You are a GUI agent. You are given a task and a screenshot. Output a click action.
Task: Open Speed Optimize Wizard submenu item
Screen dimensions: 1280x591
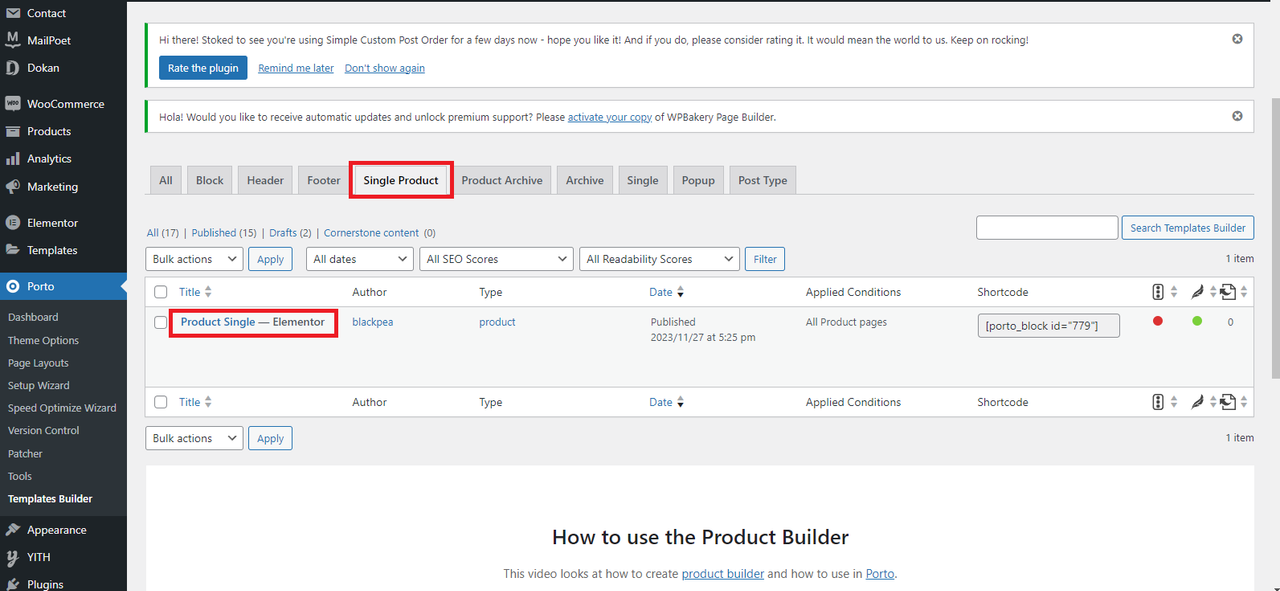62,408
